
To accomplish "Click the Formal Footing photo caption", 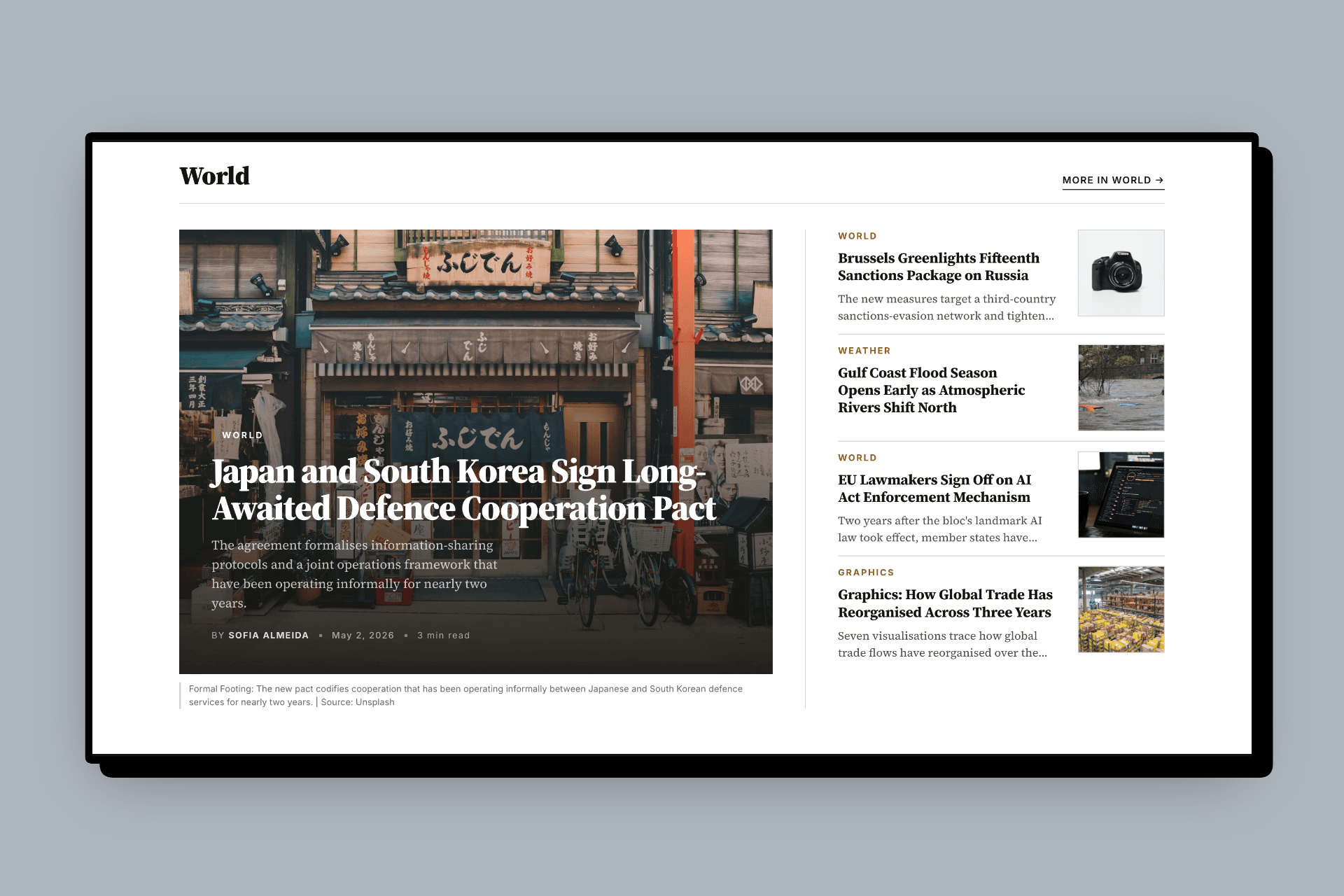I will tap(465, 695).
